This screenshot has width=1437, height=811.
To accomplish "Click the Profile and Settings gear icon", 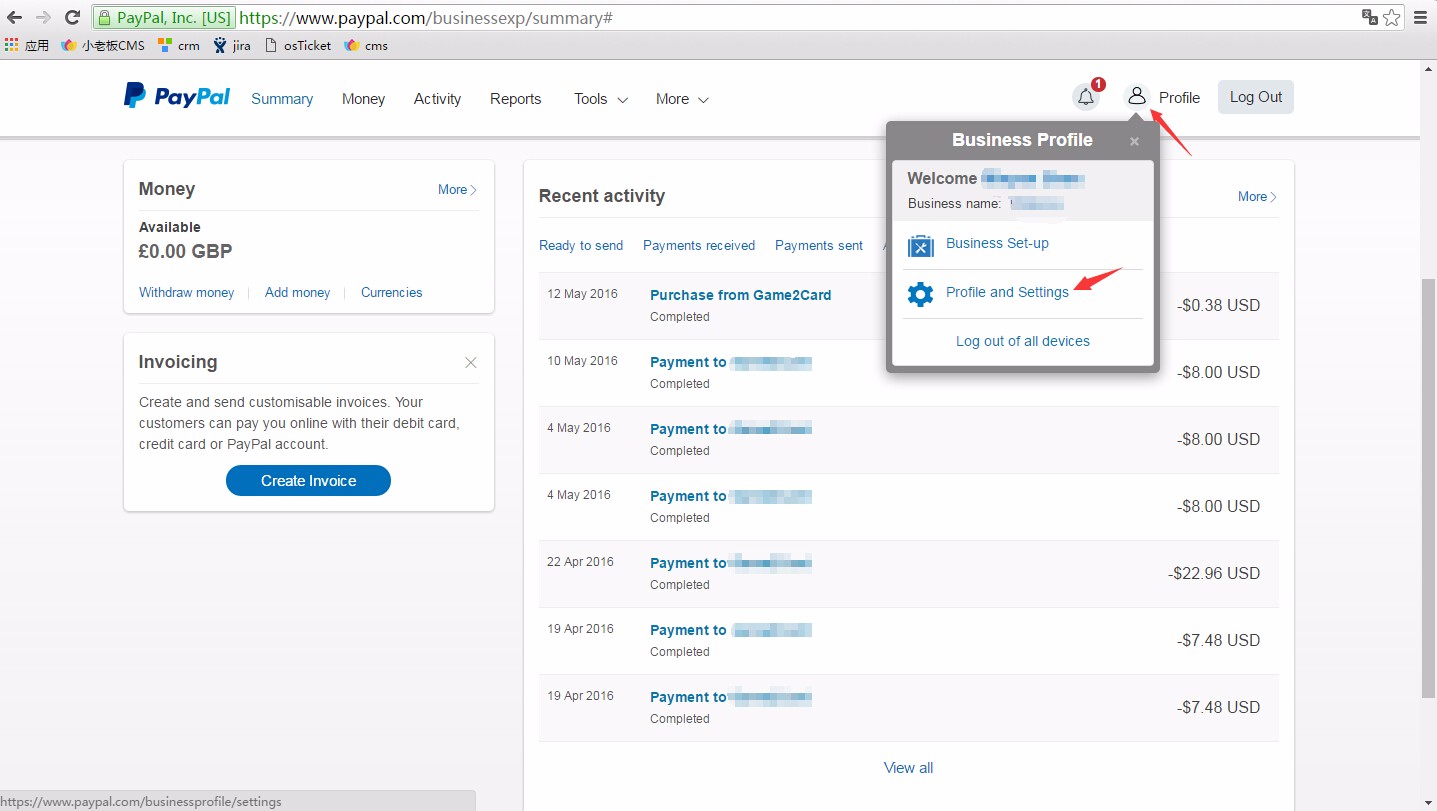I will click(920, 294).
